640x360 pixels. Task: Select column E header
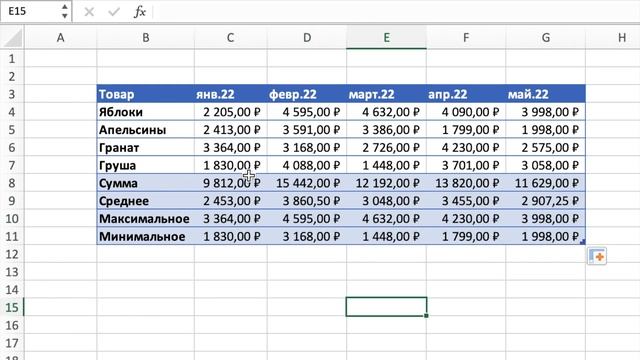tap(387, 38)
